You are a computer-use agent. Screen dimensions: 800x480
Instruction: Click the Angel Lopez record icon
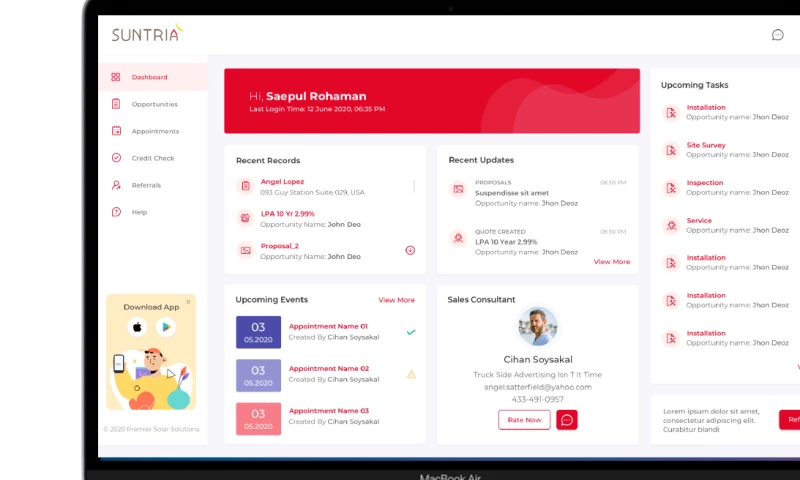pos(245,186)
